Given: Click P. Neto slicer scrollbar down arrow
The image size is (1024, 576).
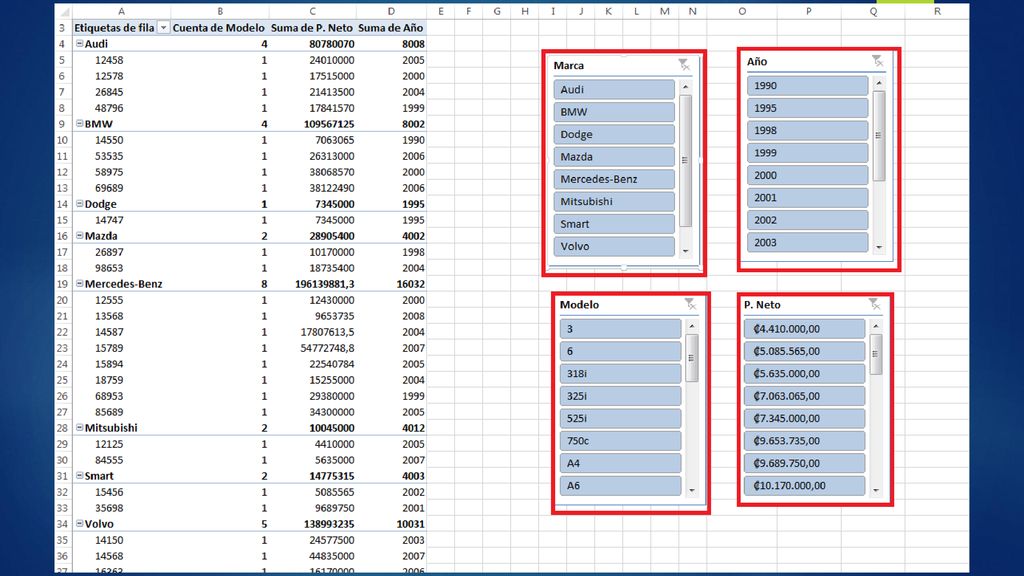Looking at the screenshot, I should click(x=876, y=490).
